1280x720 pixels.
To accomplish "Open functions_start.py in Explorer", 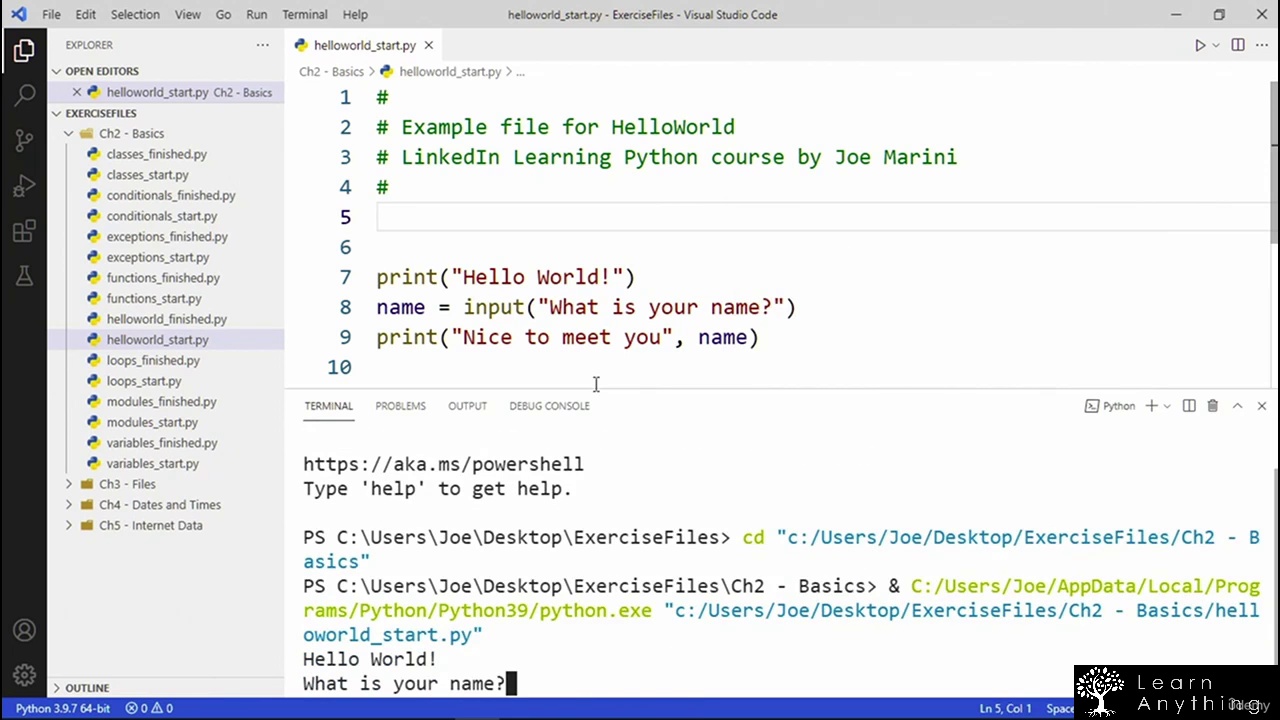I will pyautogui.click(x=154, y=298).
